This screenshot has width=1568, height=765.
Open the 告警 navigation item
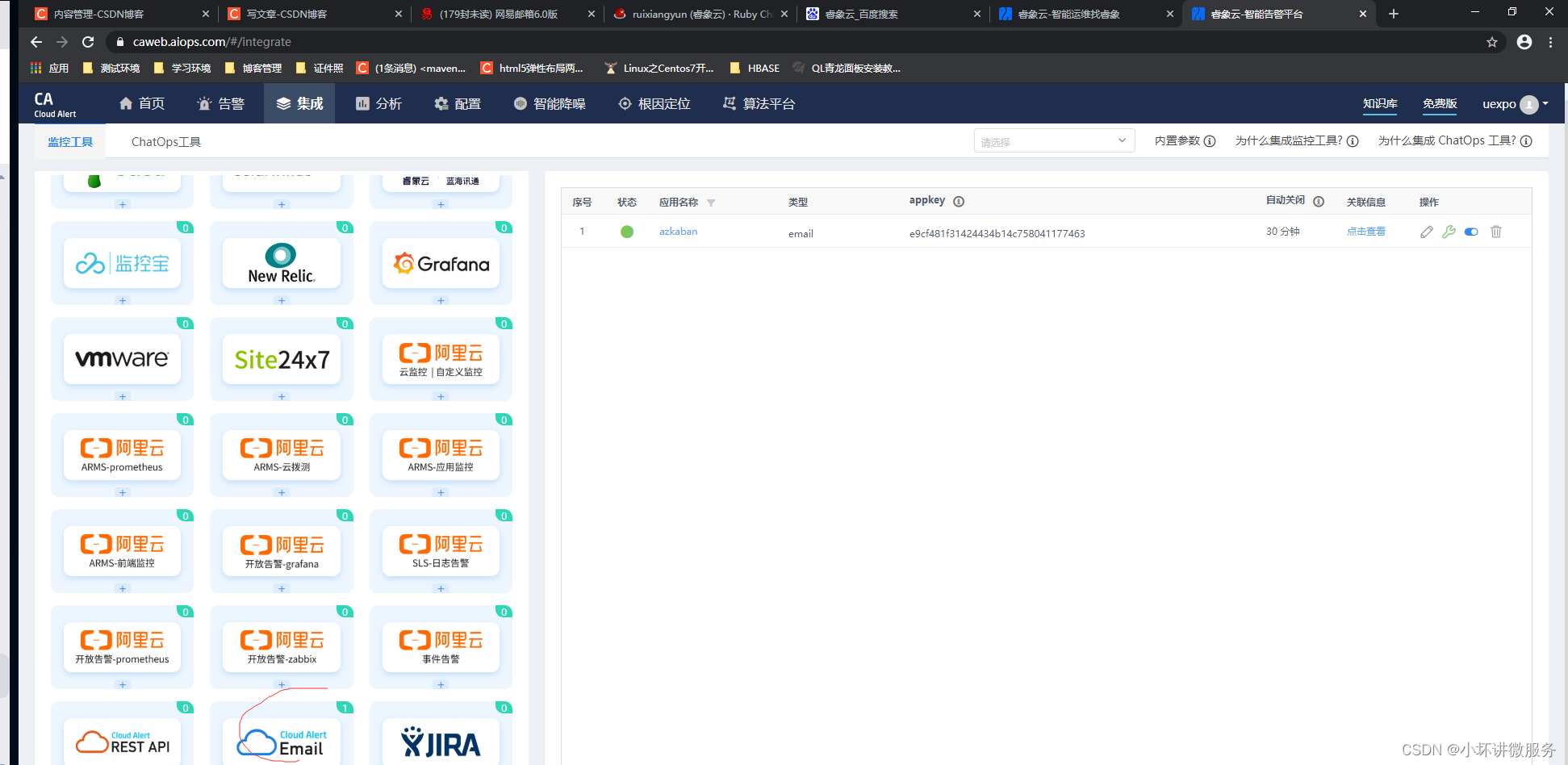221,103
